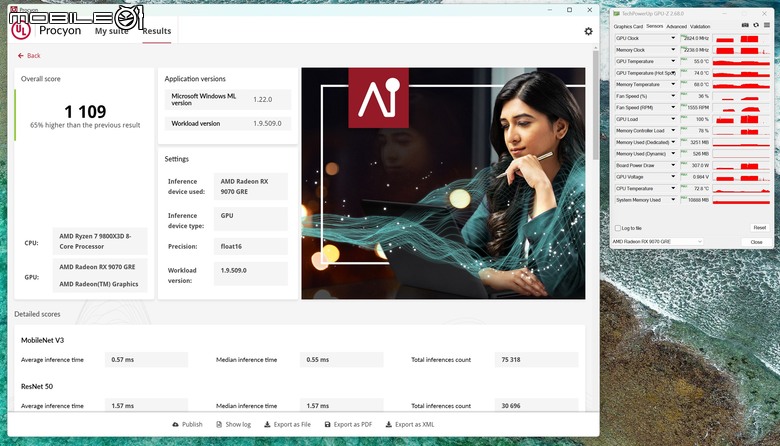Click the Show log document icon
This screenshot has height=446, width=780.
pyautogui.click(x=219, y=425)
